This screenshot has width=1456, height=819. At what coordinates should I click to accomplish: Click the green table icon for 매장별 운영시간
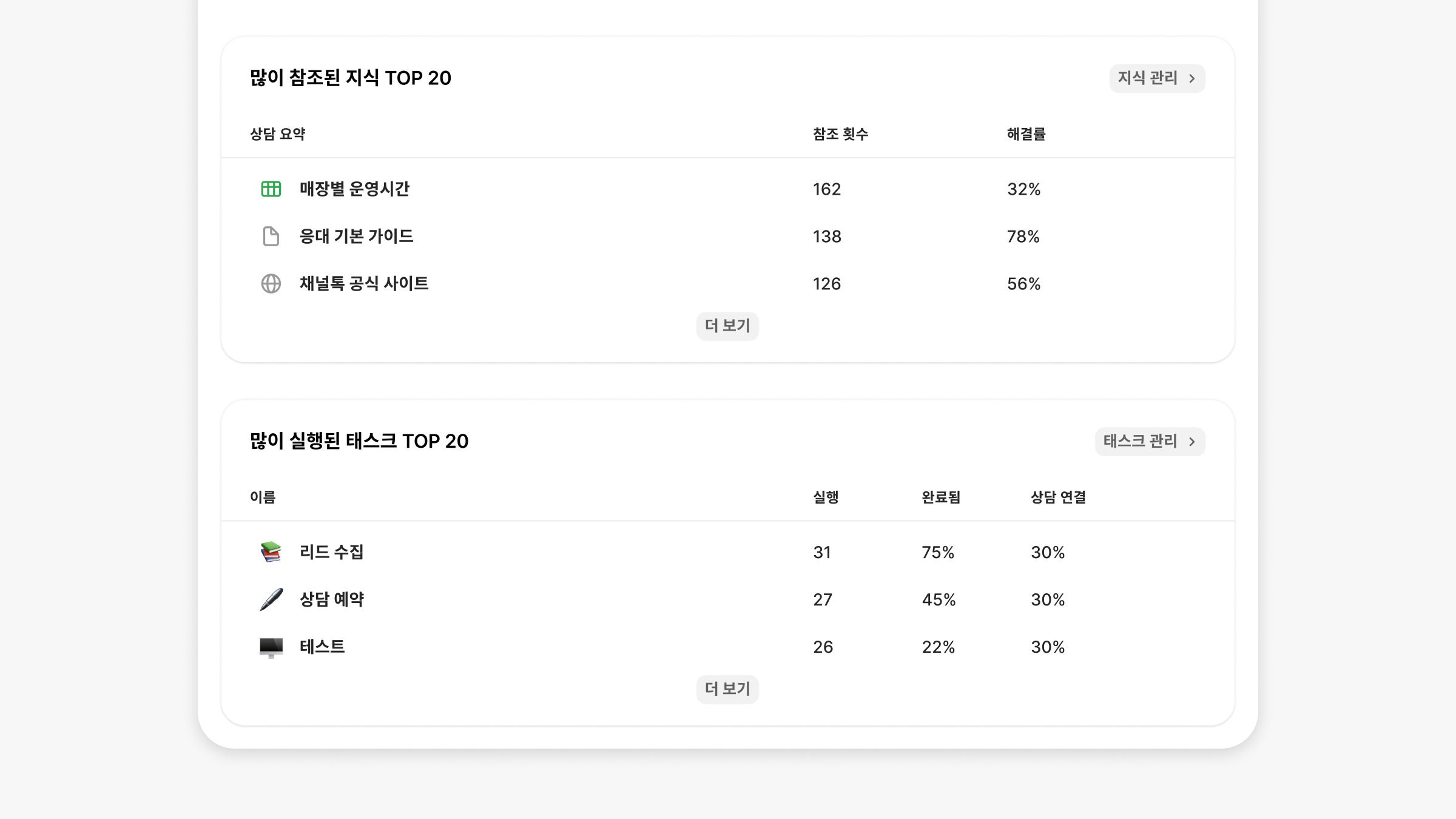(x=271, y=189)
